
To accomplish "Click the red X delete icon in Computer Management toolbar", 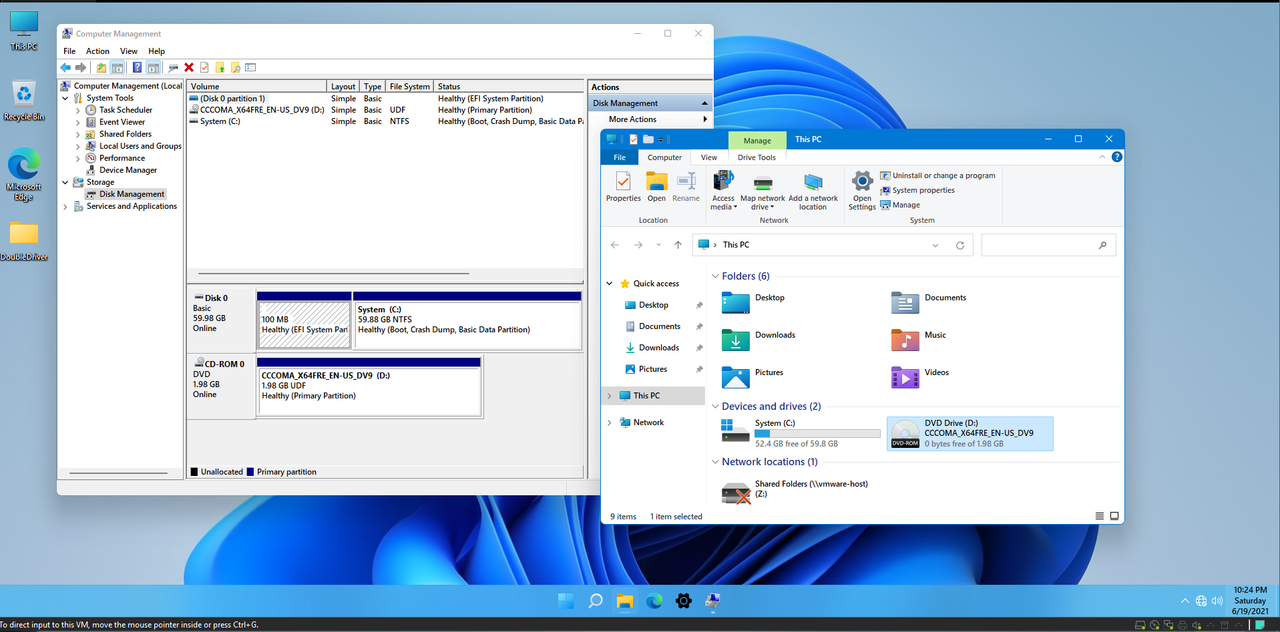I will click(189, 67).
